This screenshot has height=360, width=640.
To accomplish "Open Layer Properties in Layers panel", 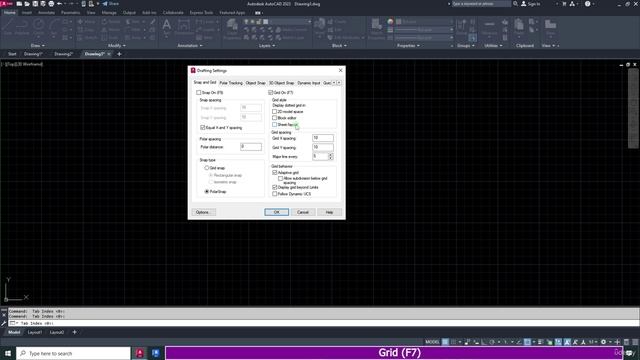I will tap(232, 27).
